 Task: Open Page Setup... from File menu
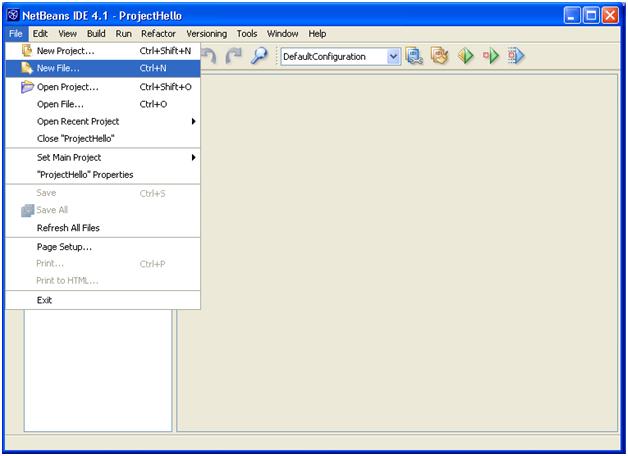tap(103, 247)
